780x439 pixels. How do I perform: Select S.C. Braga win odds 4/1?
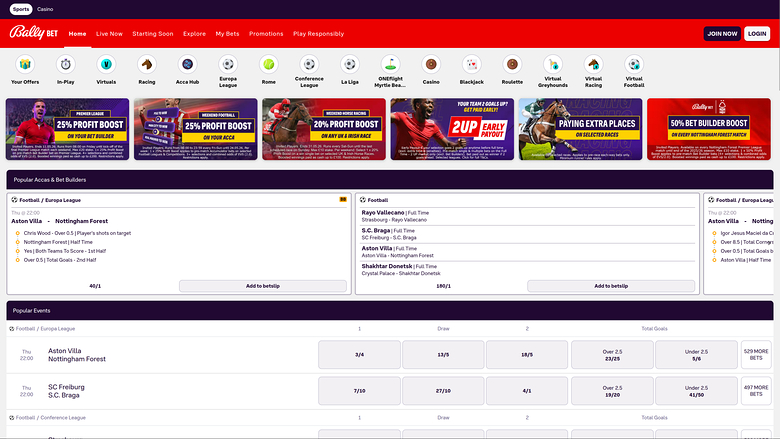(527, 391)
